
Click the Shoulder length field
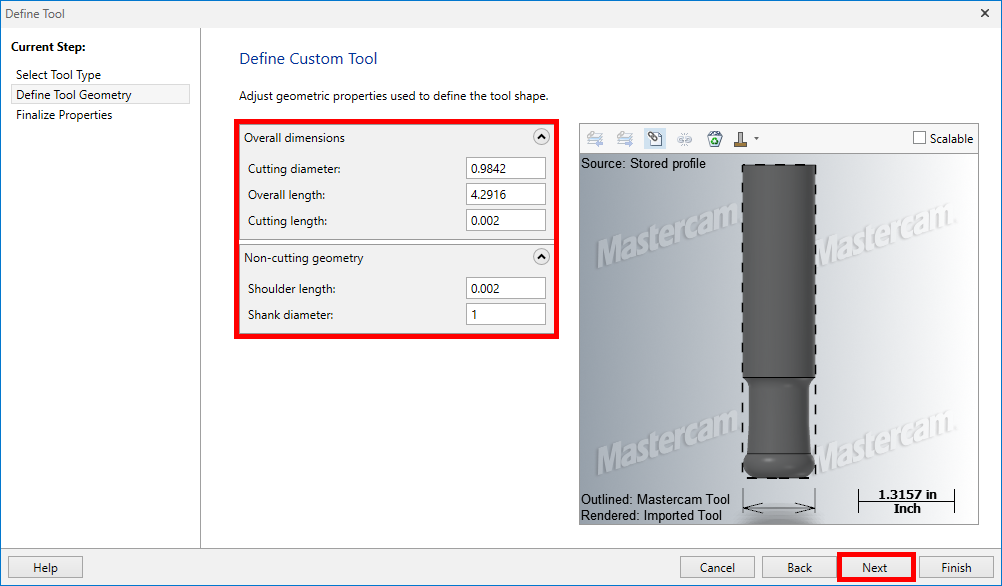pos(505,288)
